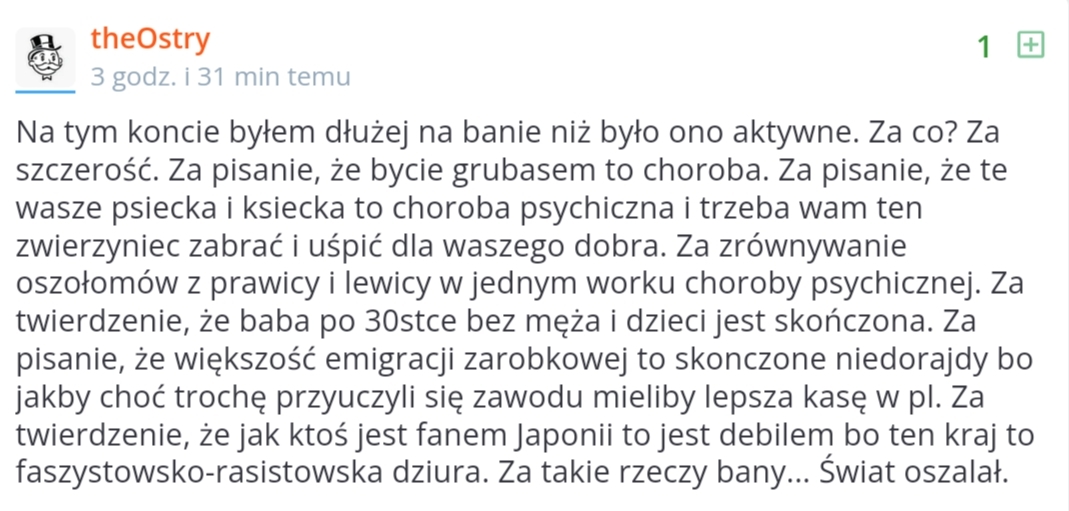Open the comment permalink timestamp '3 godz. i 31 min temu'

coord(220,77)
